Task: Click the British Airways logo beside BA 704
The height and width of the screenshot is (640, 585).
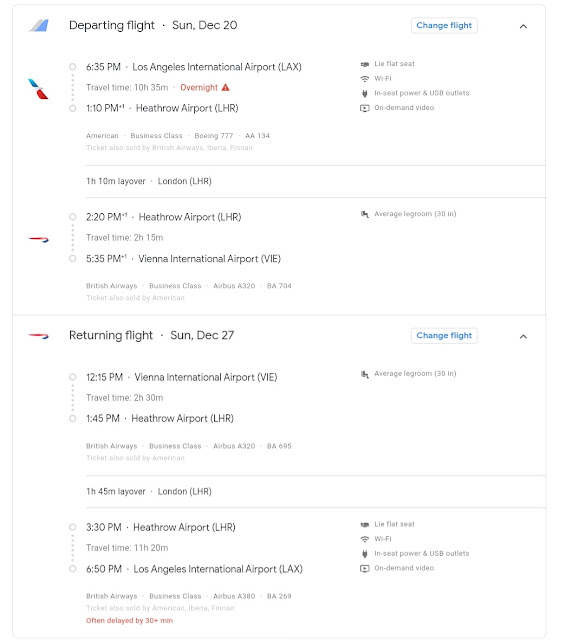Action: (38, 239)
